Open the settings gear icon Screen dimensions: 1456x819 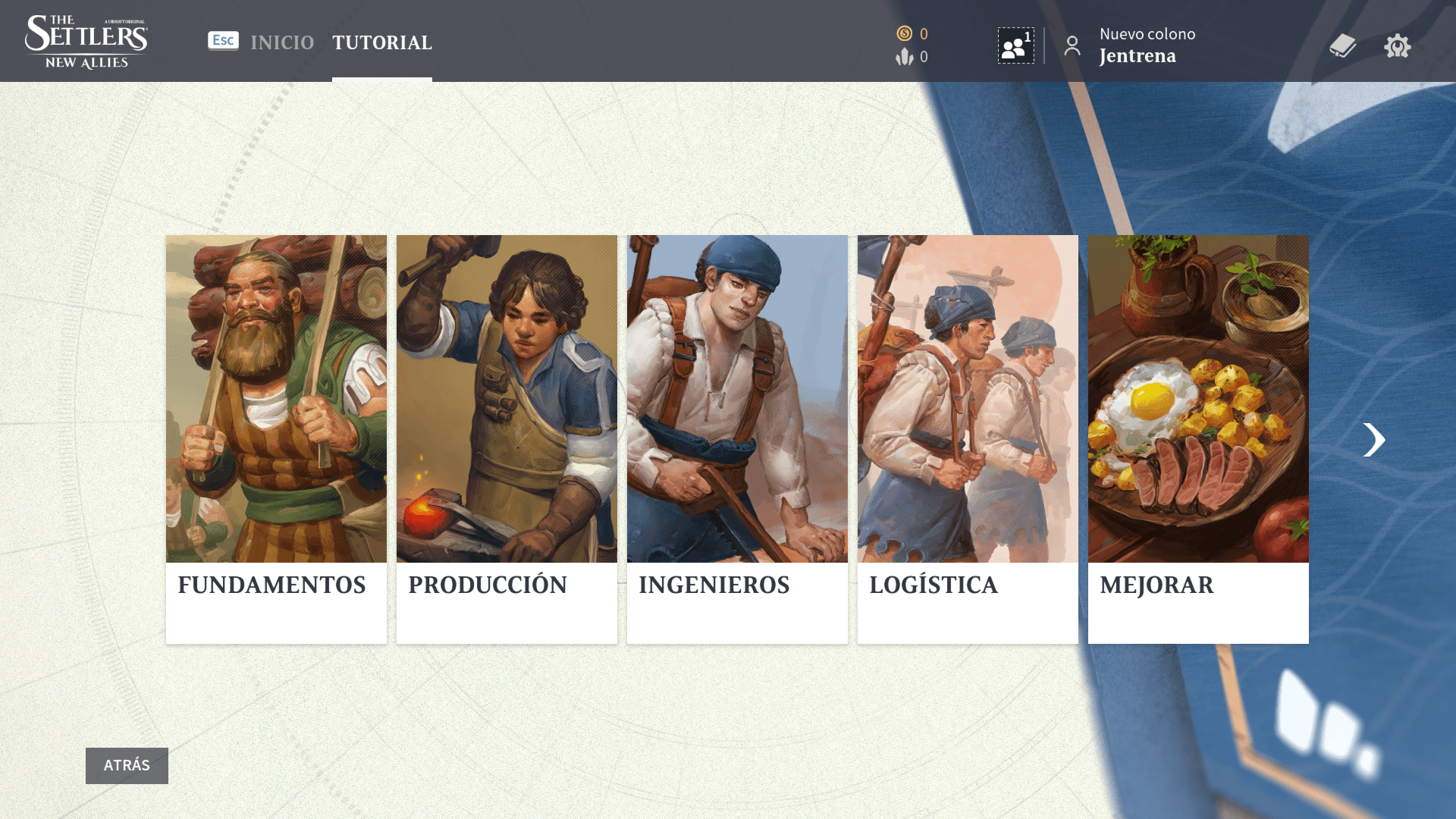(x=1397, y=46)
